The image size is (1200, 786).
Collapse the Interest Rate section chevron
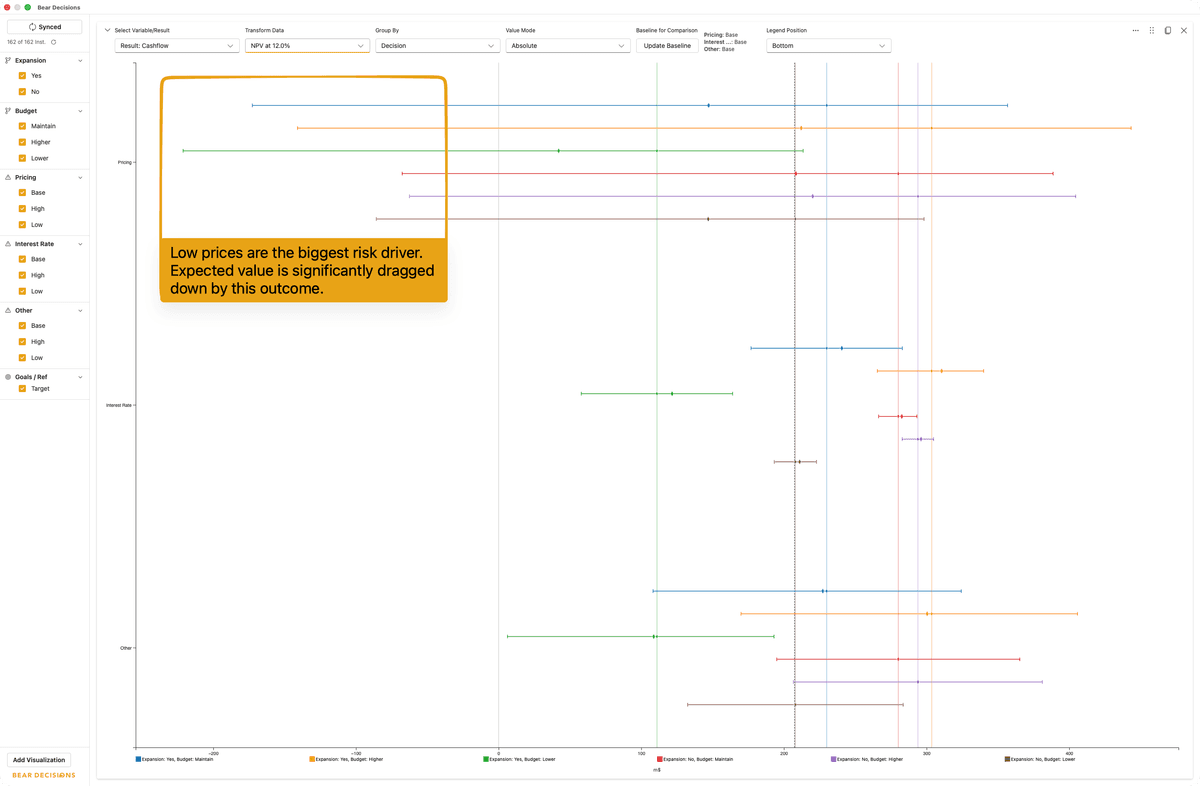click(x=81, y=244)
